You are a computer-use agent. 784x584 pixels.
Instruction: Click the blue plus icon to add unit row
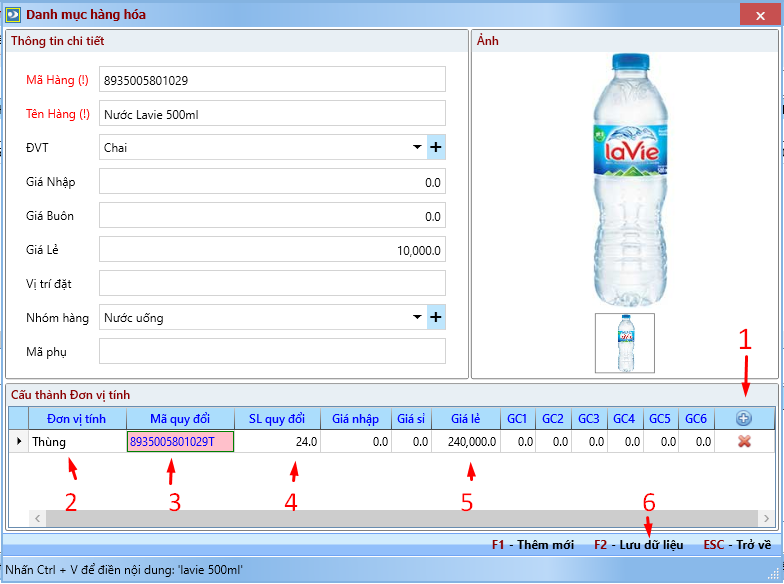(744, 418)
